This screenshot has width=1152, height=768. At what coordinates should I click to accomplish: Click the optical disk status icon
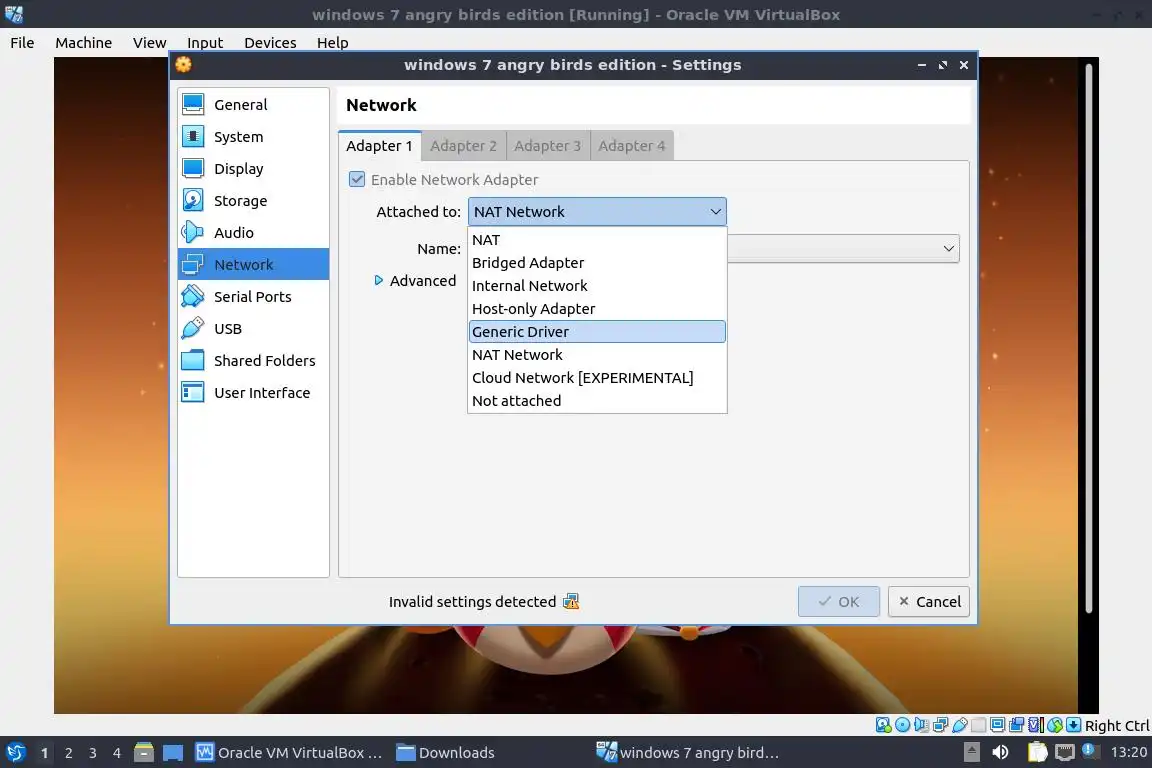coord(902,725)
